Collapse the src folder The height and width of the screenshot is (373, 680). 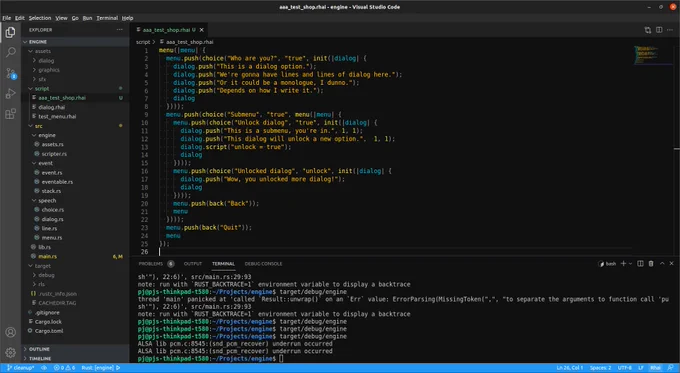(75, 126)
